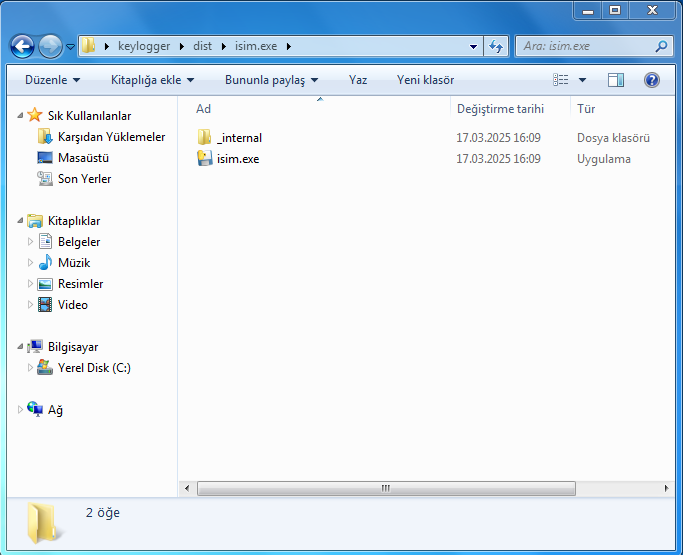Open Son Yerler in the sidebar
The height and width of the screenshot is (555, 683).
[85, 179]
